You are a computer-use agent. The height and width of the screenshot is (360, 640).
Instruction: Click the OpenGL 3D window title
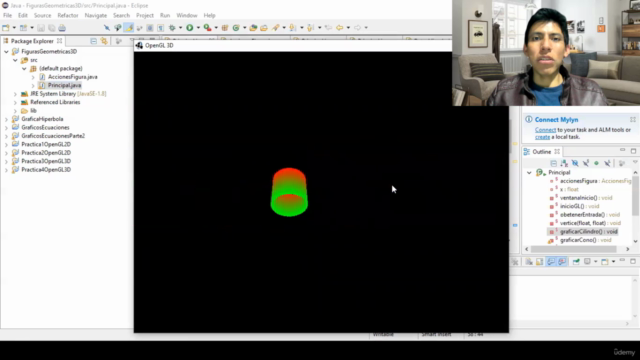[159, 45]
